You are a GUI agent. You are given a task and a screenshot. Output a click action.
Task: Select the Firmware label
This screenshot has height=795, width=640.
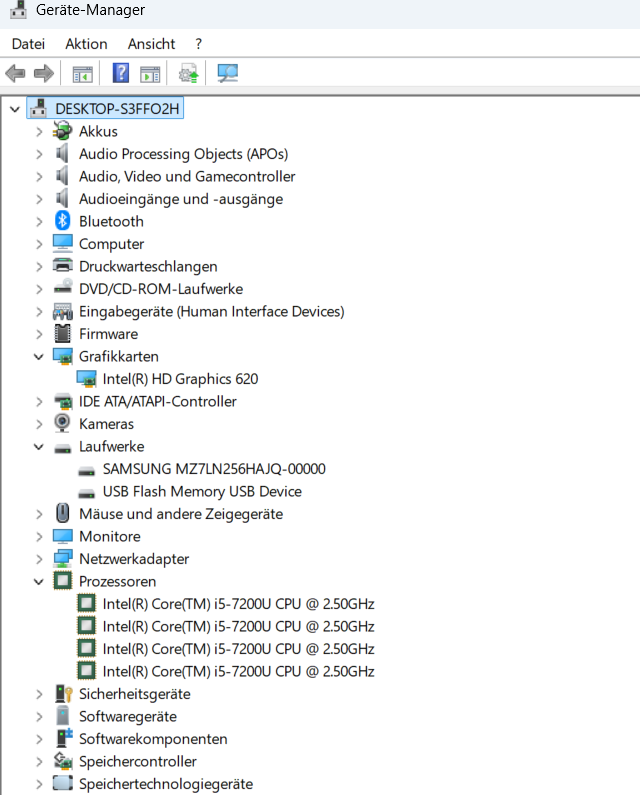[109, 334]
